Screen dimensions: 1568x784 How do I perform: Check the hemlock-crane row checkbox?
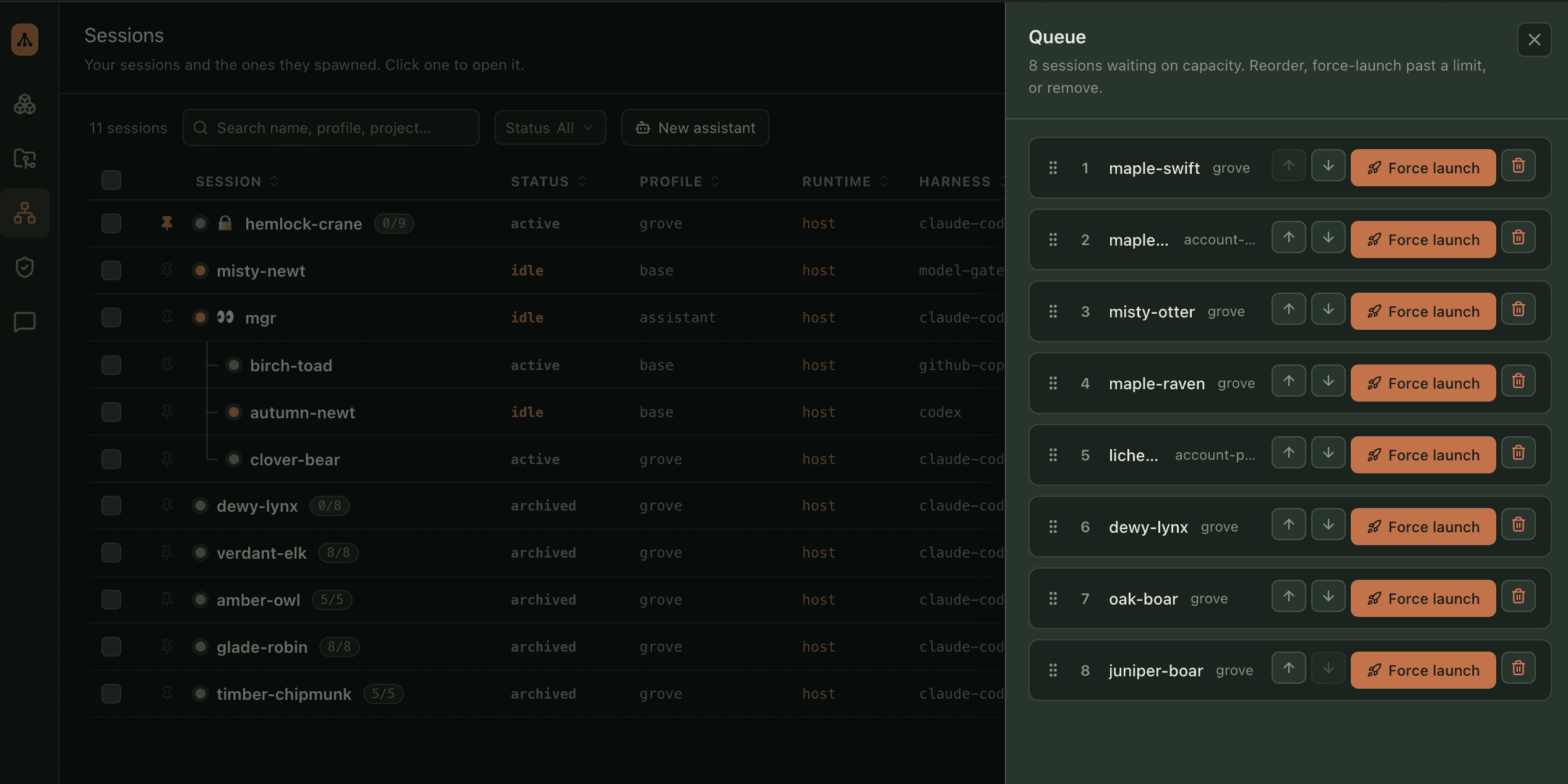click(x=111, y=223)
